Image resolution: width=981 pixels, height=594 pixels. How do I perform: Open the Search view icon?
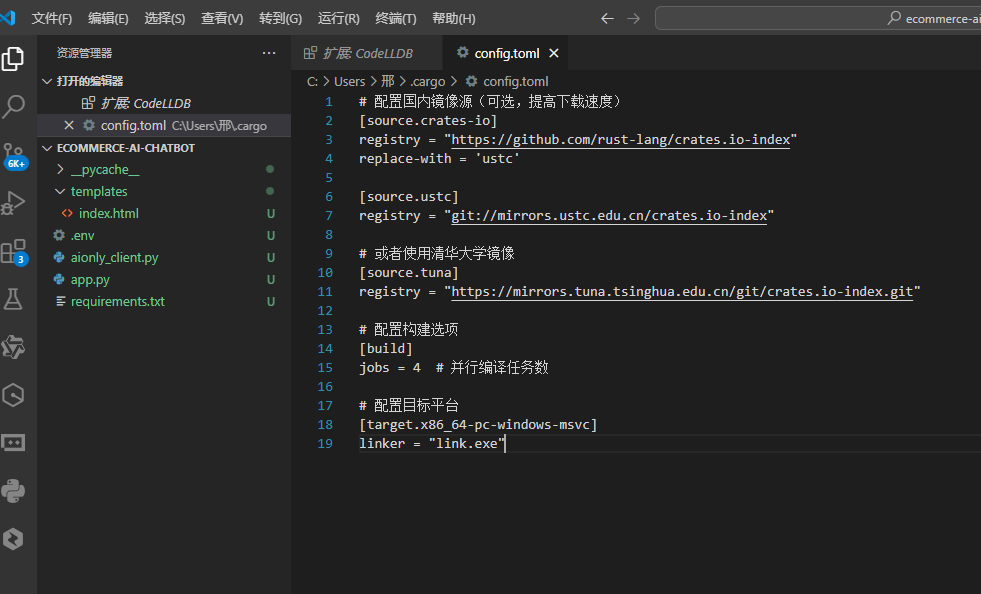(13, 106)
